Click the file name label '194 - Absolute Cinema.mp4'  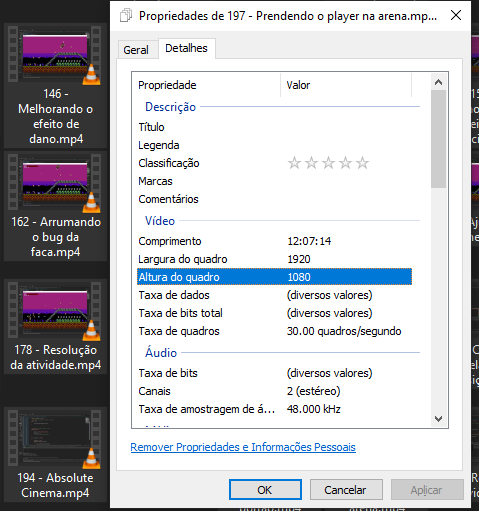click(x=55, y=485)
